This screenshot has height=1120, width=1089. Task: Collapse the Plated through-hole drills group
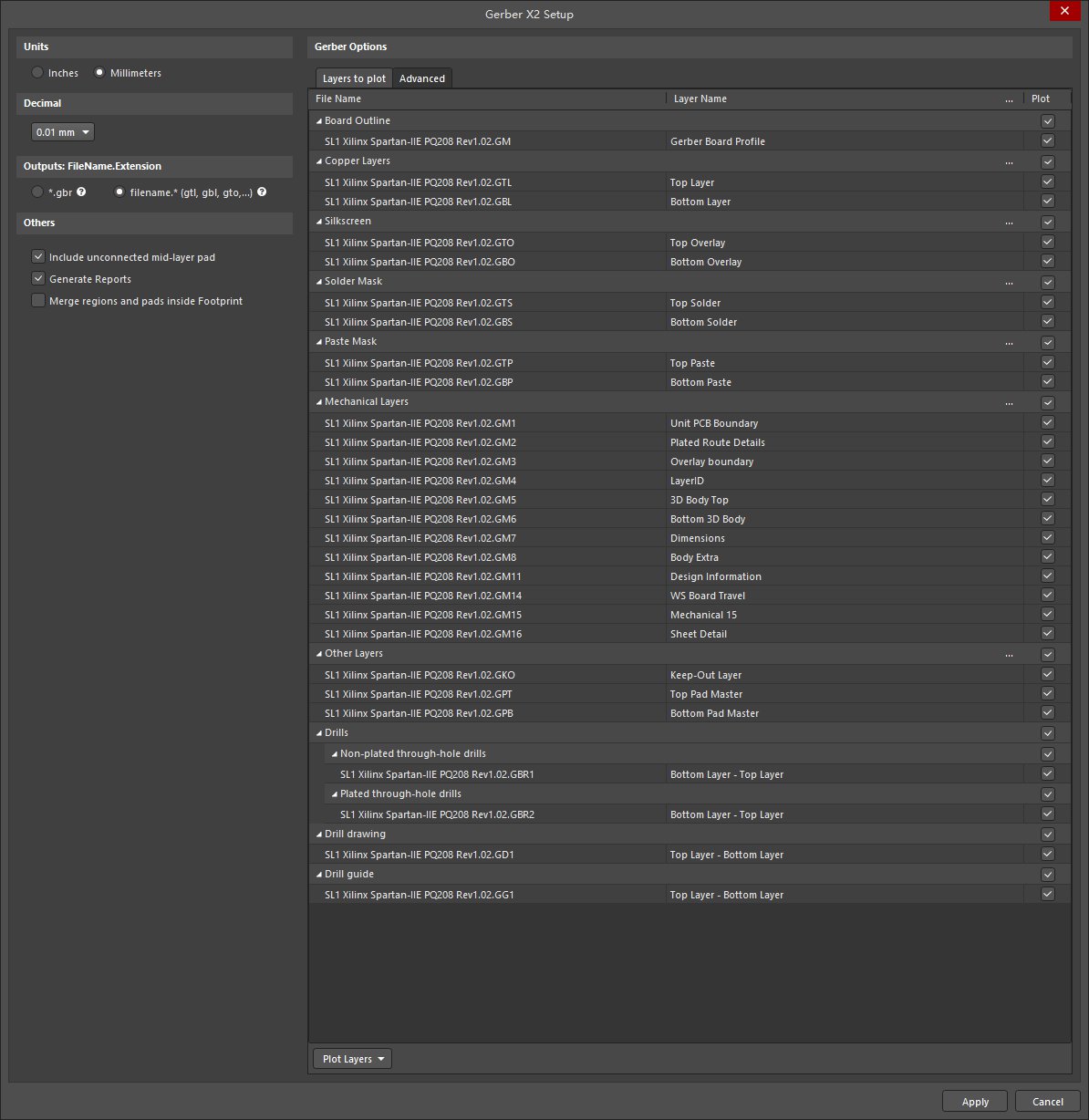coord(335,794)
